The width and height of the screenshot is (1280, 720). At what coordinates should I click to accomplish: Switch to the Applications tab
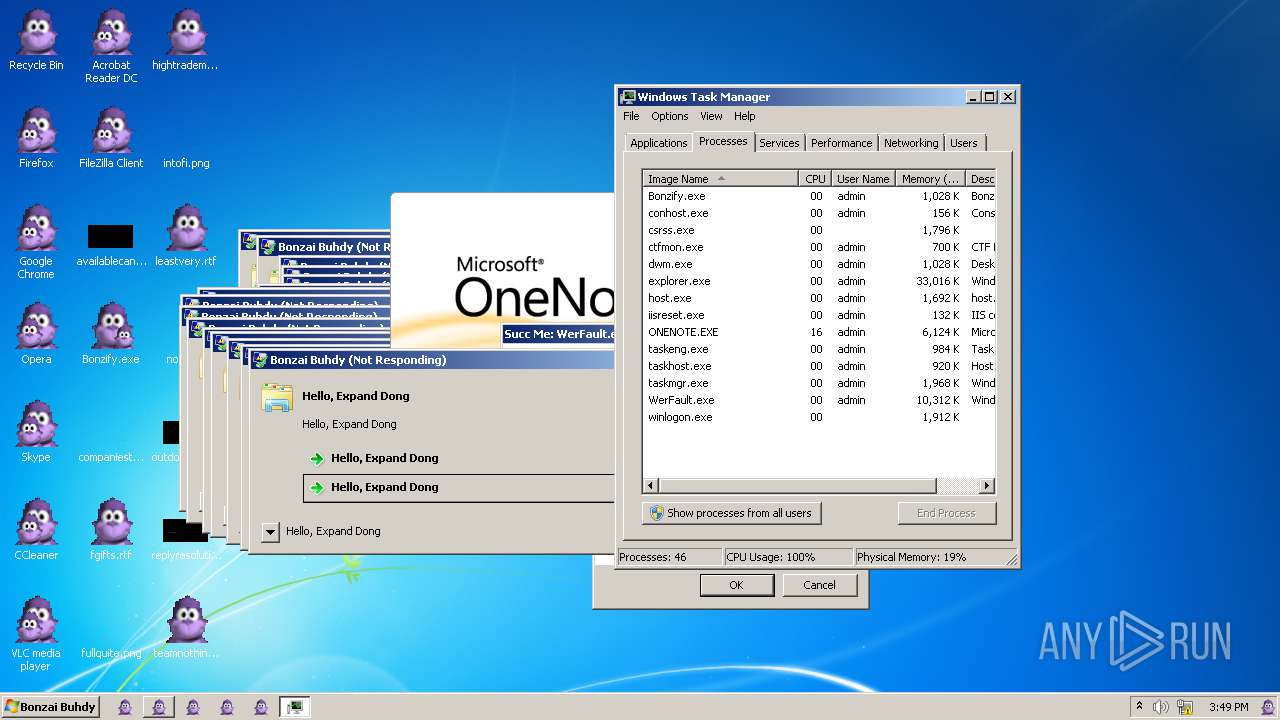tap(658, 143)
